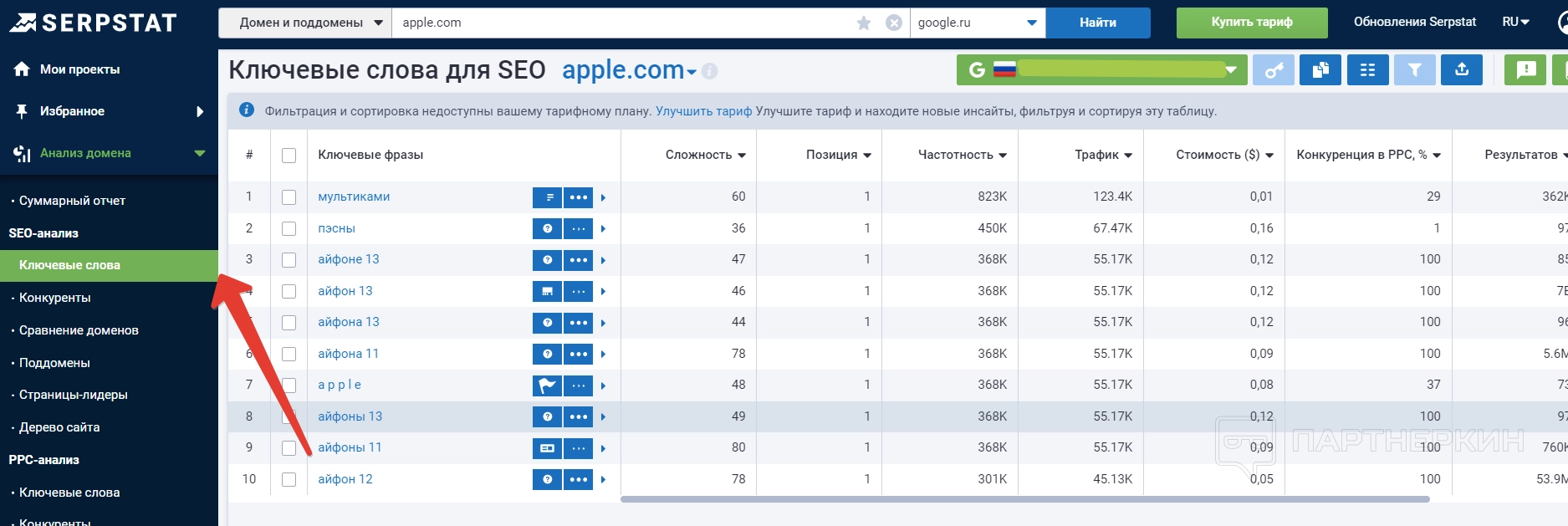This screenshot has width=1568, height=526.
Task: Click the filter funnel icon button
Action: (1415, 70)
